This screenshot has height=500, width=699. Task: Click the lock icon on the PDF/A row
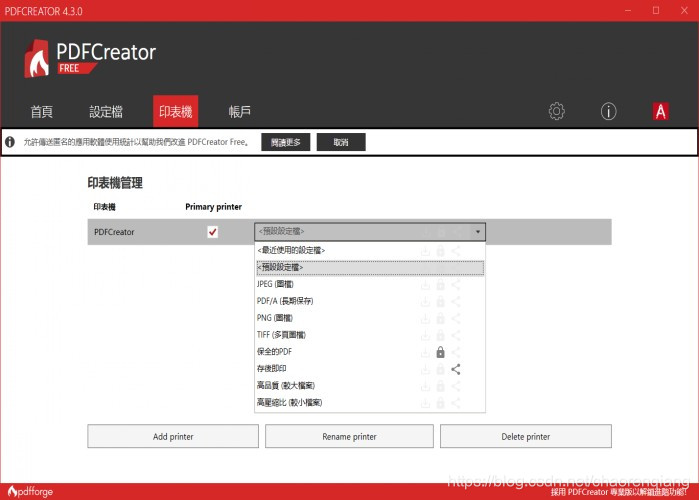(440, 301)
